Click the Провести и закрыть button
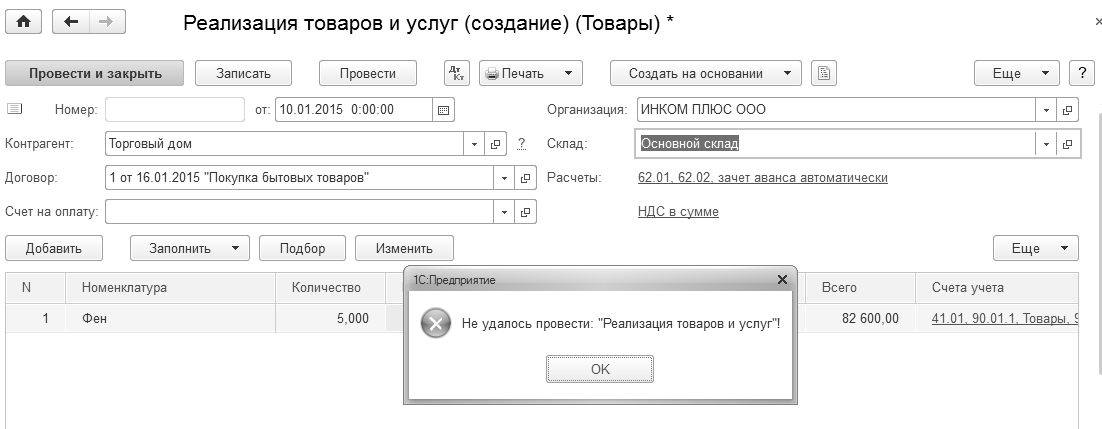Screen dimensions: 1102x429 (x=95, y=73)
